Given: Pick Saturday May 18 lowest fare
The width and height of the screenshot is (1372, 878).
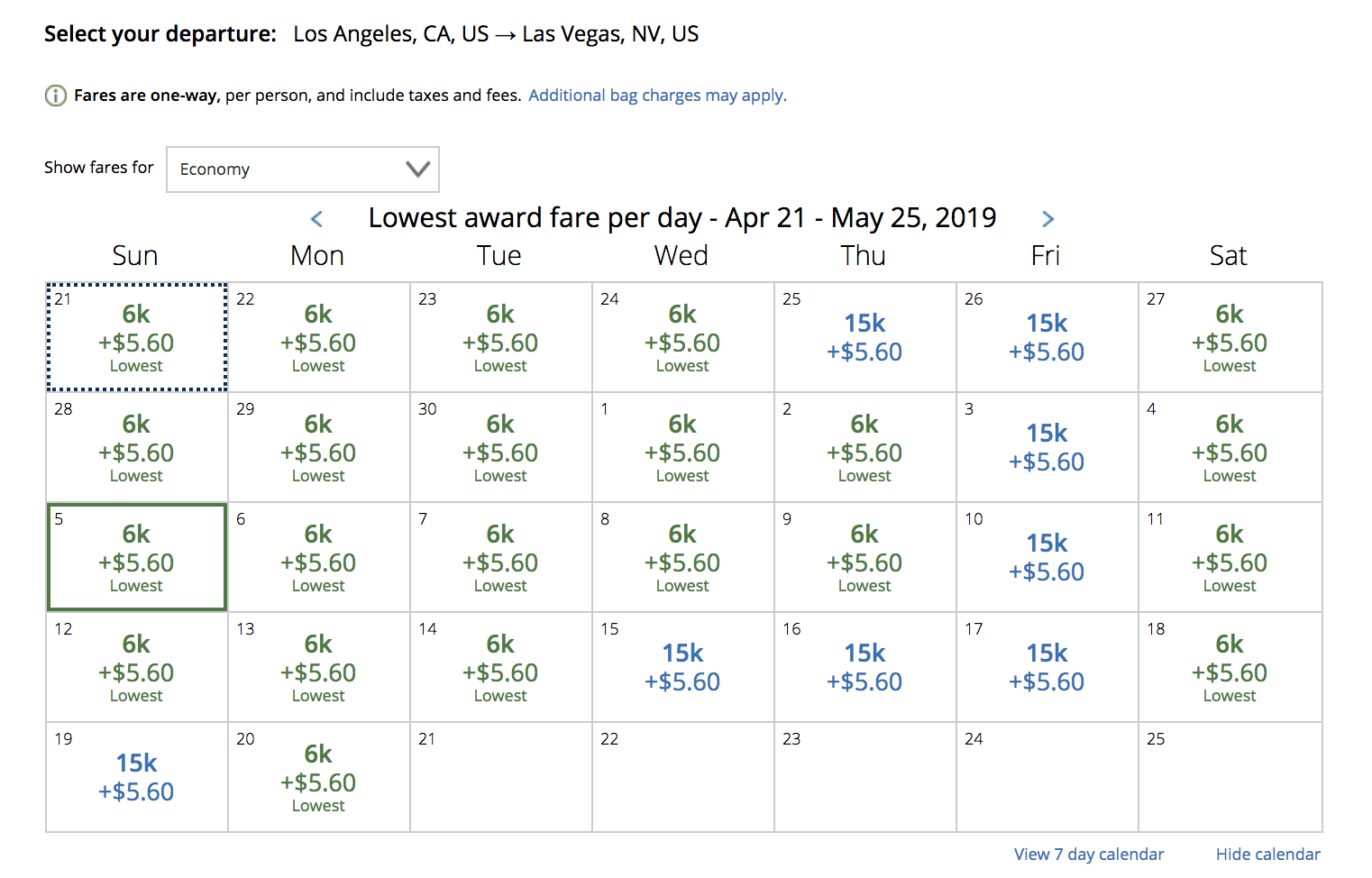Looking at the screenshot, I should tap(1229, 668).
